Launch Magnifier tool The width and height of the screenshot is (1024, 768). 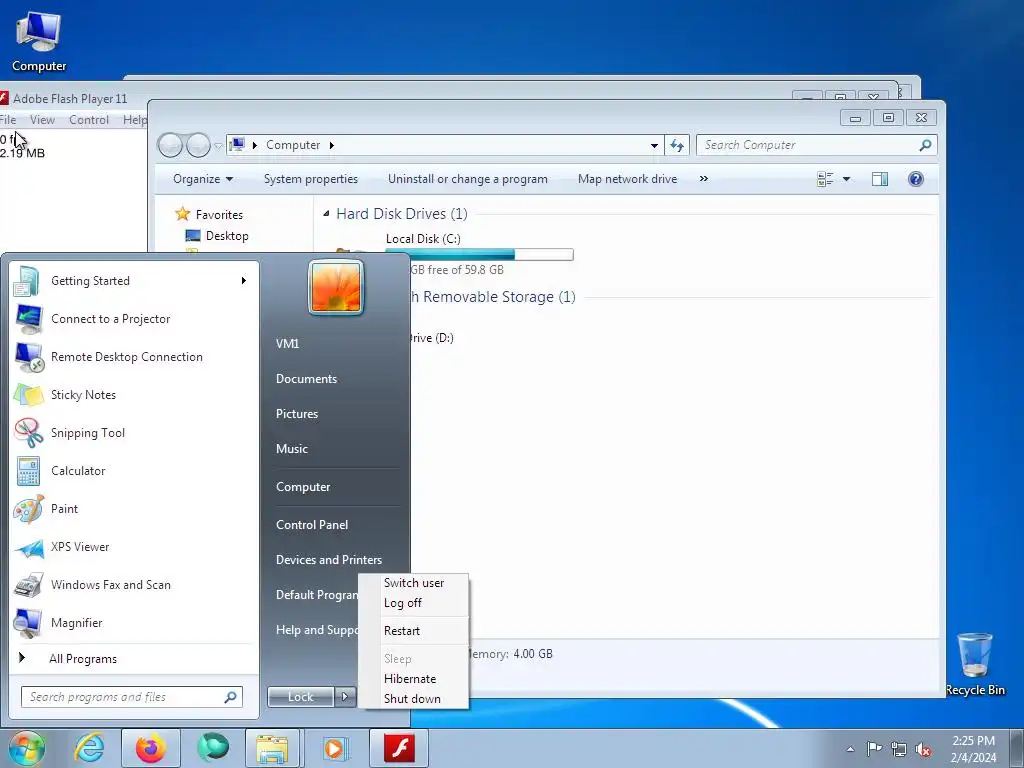[134, 622]
